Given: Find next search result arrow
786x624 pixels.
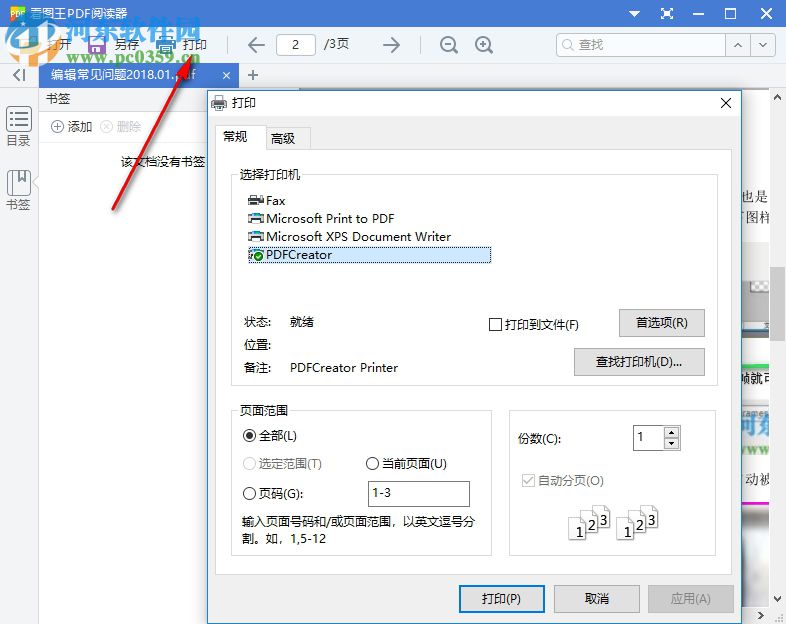Looking at the screenshot, I should (763, 45).
